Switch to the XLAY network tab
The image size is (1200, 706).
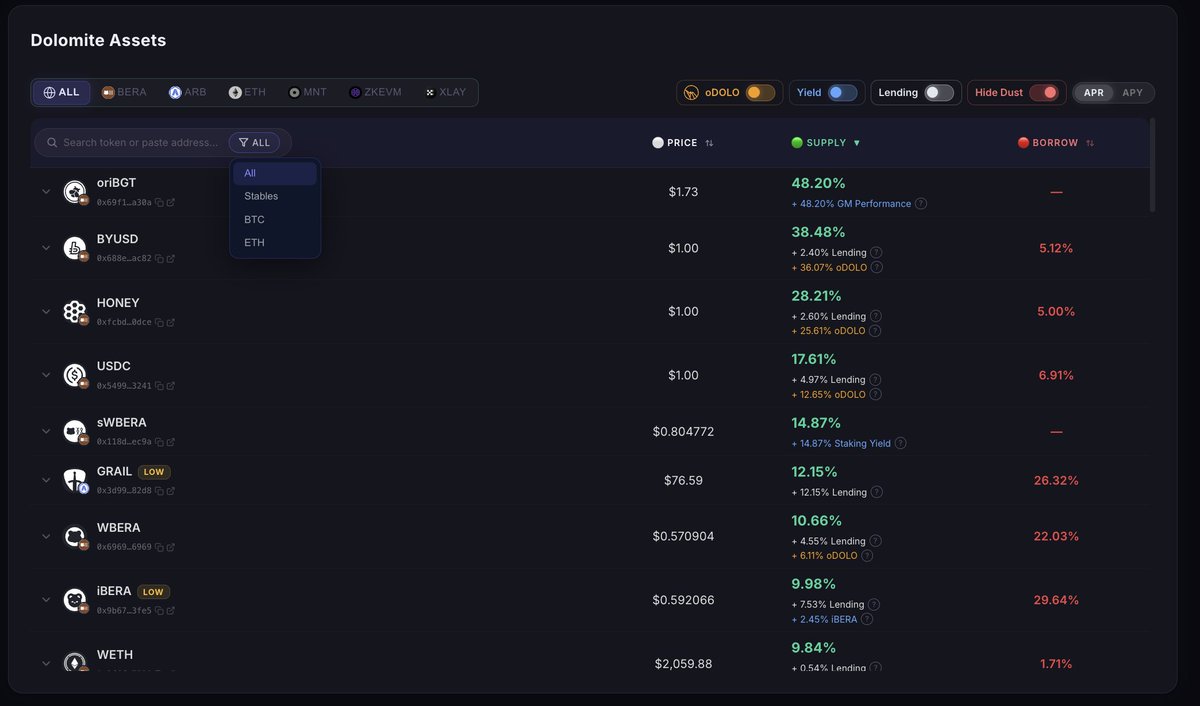tap(444, 93)
